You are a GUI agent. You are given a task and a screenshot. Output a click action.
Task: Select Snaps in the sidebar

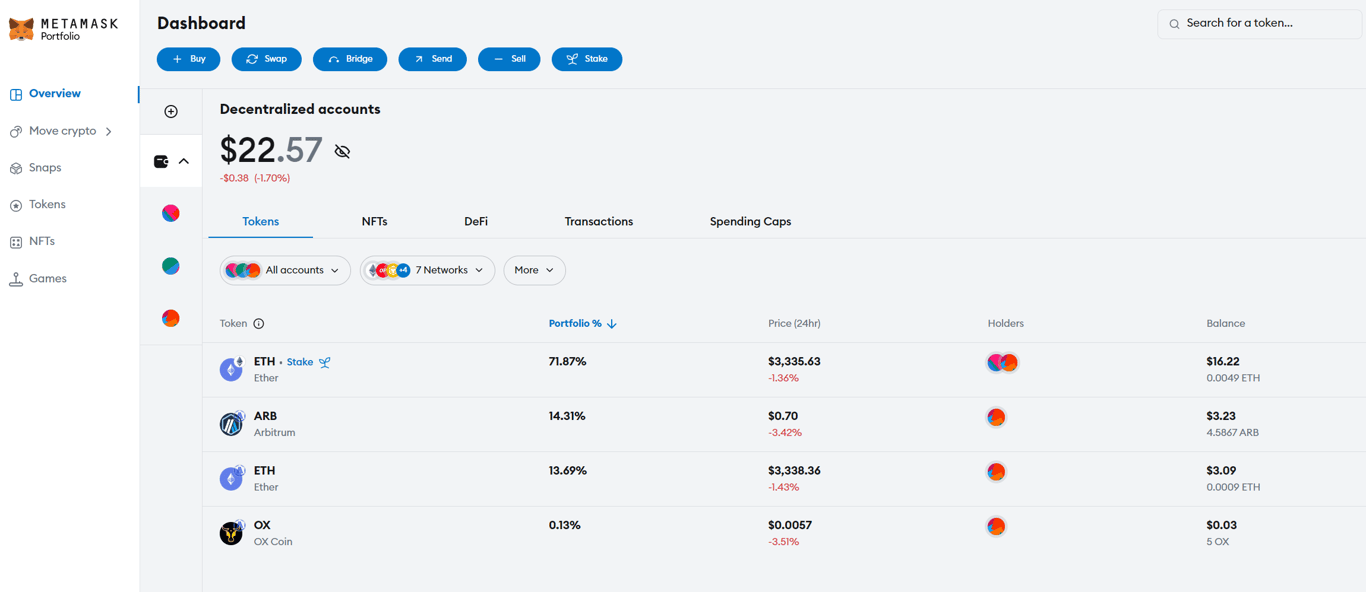click(x=46, y=167)
